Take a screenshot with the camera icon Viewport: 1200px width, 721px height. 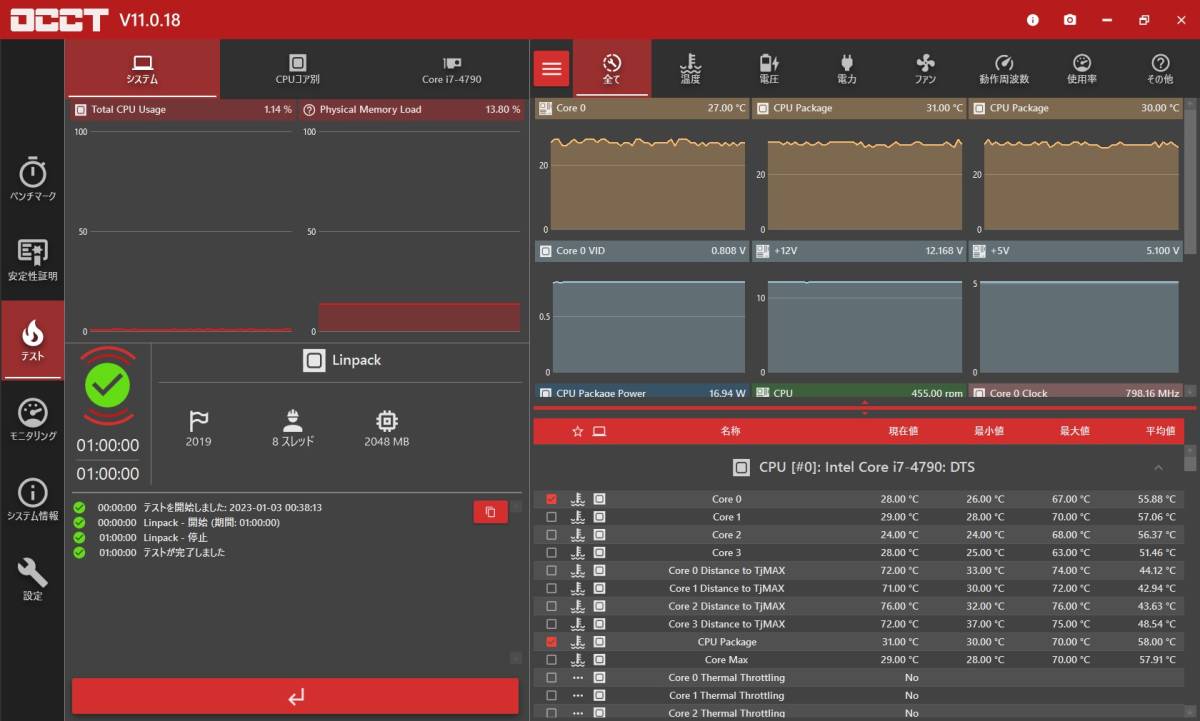click(1070, 20)
